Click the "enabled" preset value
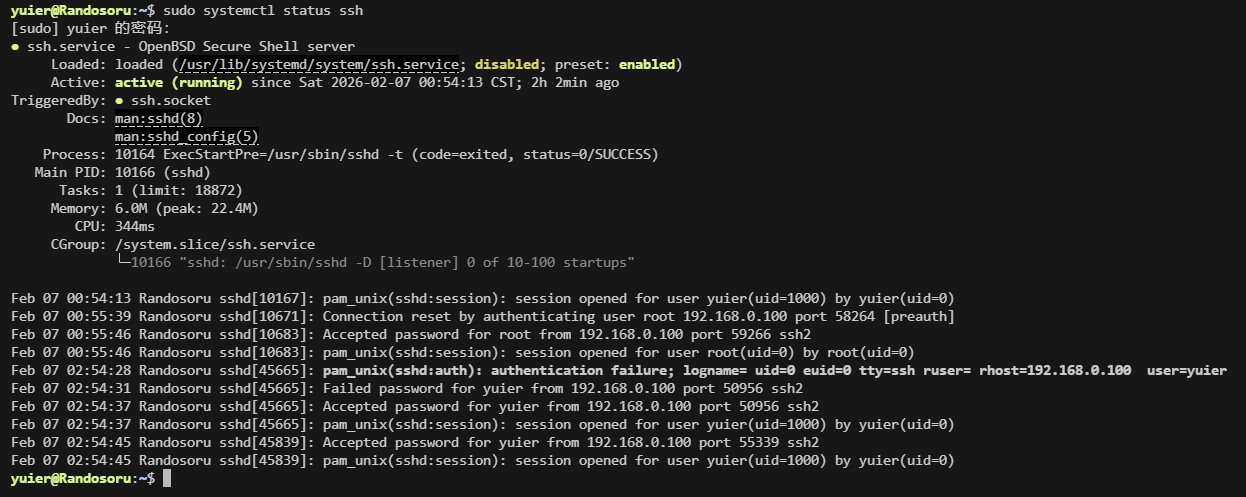This screenshot has width=1246, height=497. (647, 64)
